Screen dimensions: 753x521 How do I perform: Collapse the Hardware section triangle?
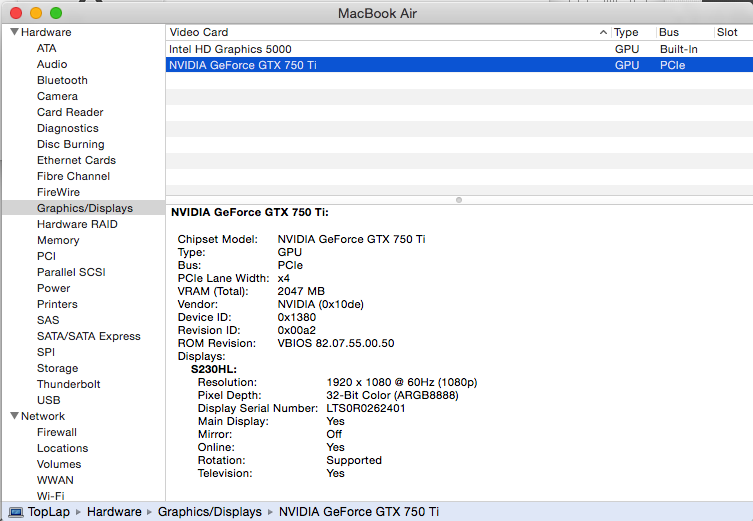pyautogui.click(x=14, y=32)
